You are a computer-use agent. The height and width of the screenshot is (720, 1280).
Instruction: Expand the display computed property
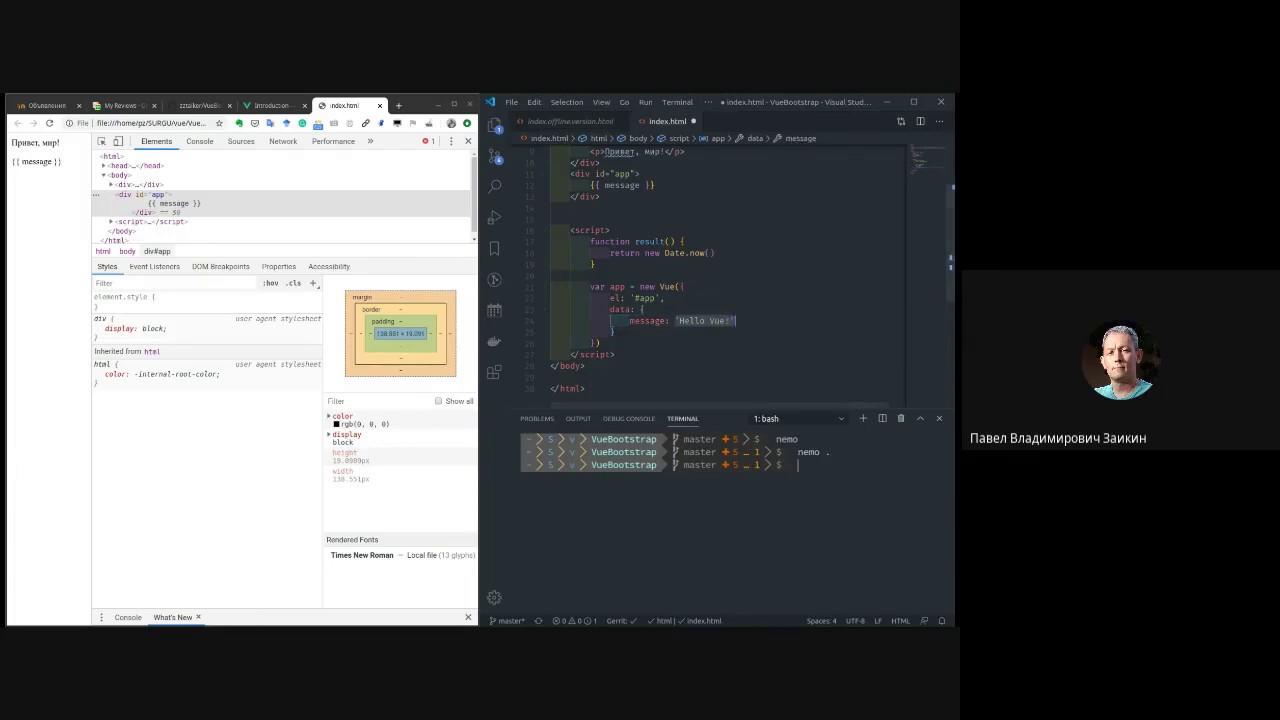pos(329,434)
